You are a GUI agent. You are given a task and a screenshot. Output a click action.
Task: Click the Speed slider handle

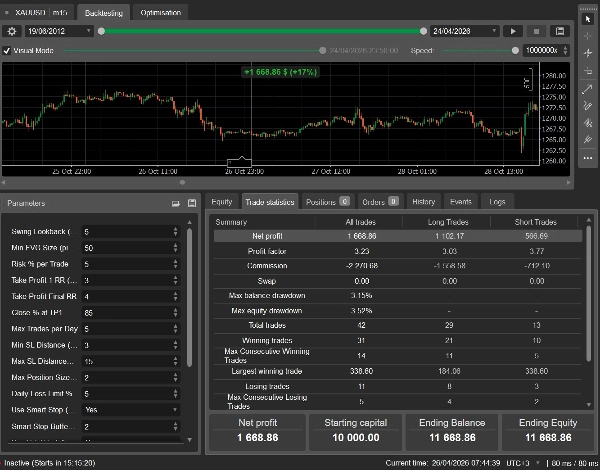(x=515, y=51)
